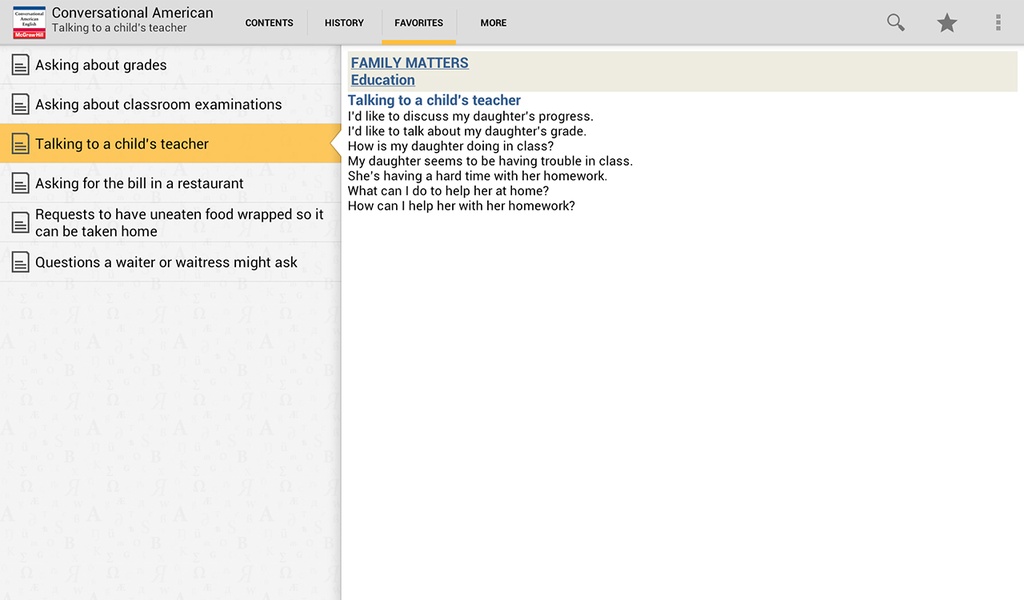Open the three-dot overflow menu
The image size is (1024, 600).
(x=998, y=23)
